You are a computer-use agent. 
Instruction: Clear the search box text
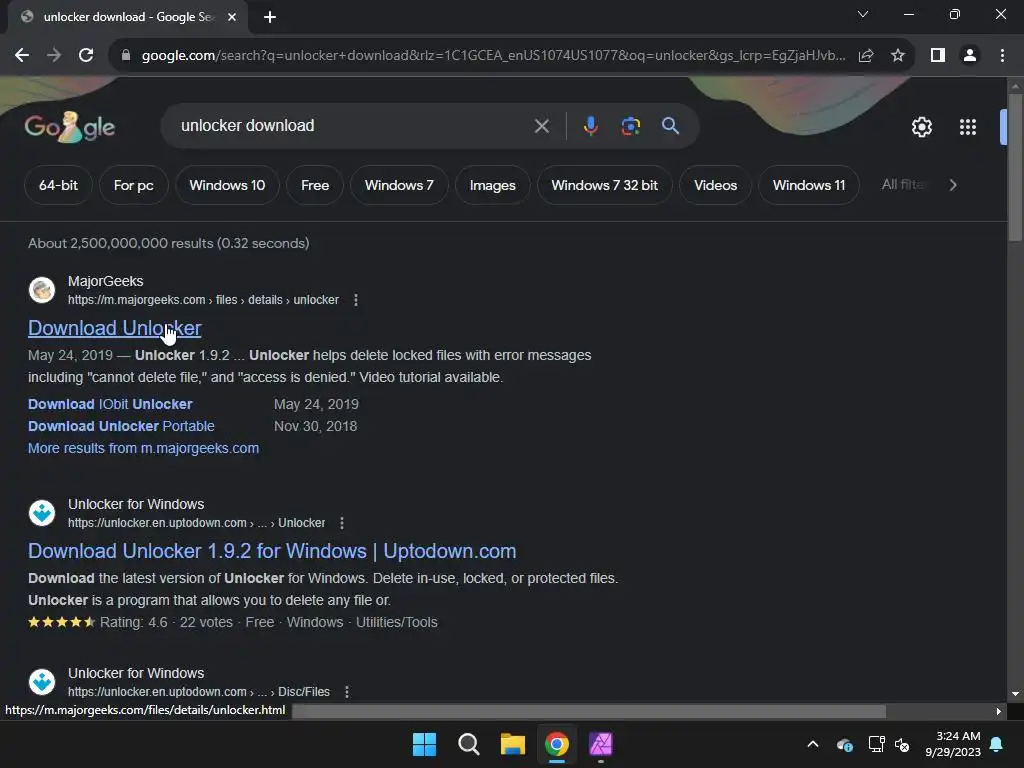pyautogui.click(x=541, y=126)
